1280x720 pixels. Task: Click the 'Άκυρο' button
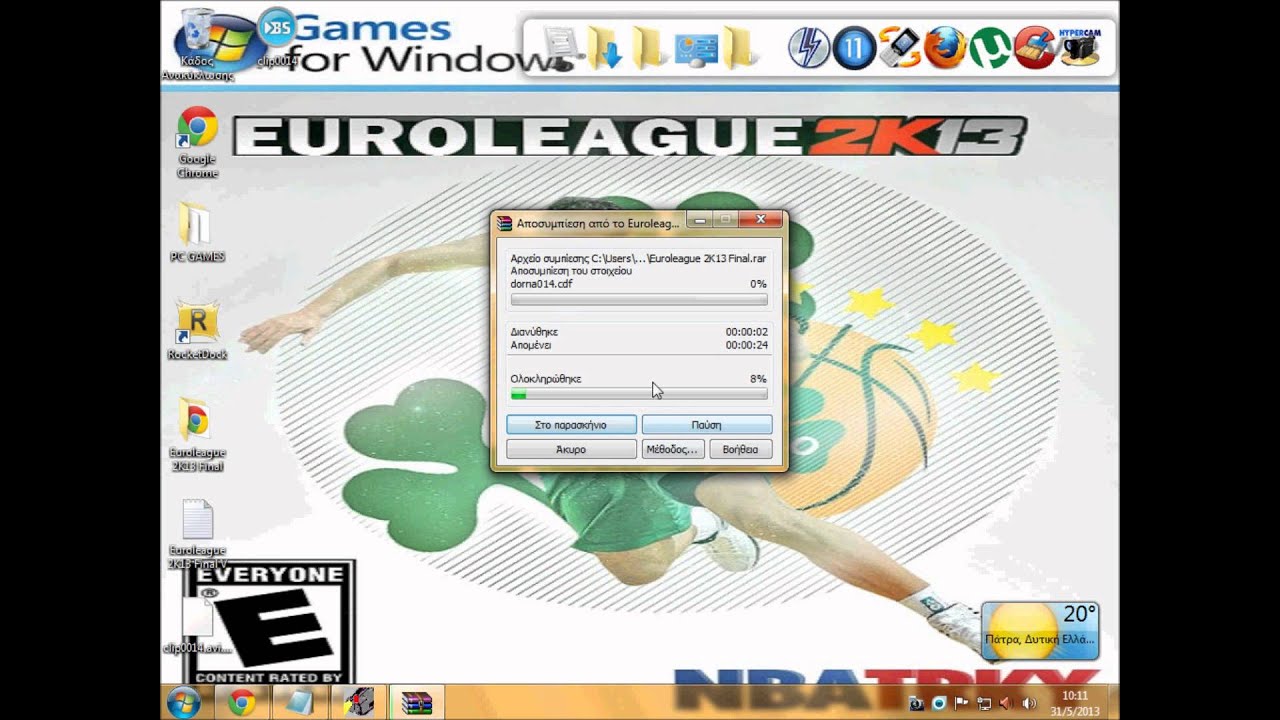[571, 450]
